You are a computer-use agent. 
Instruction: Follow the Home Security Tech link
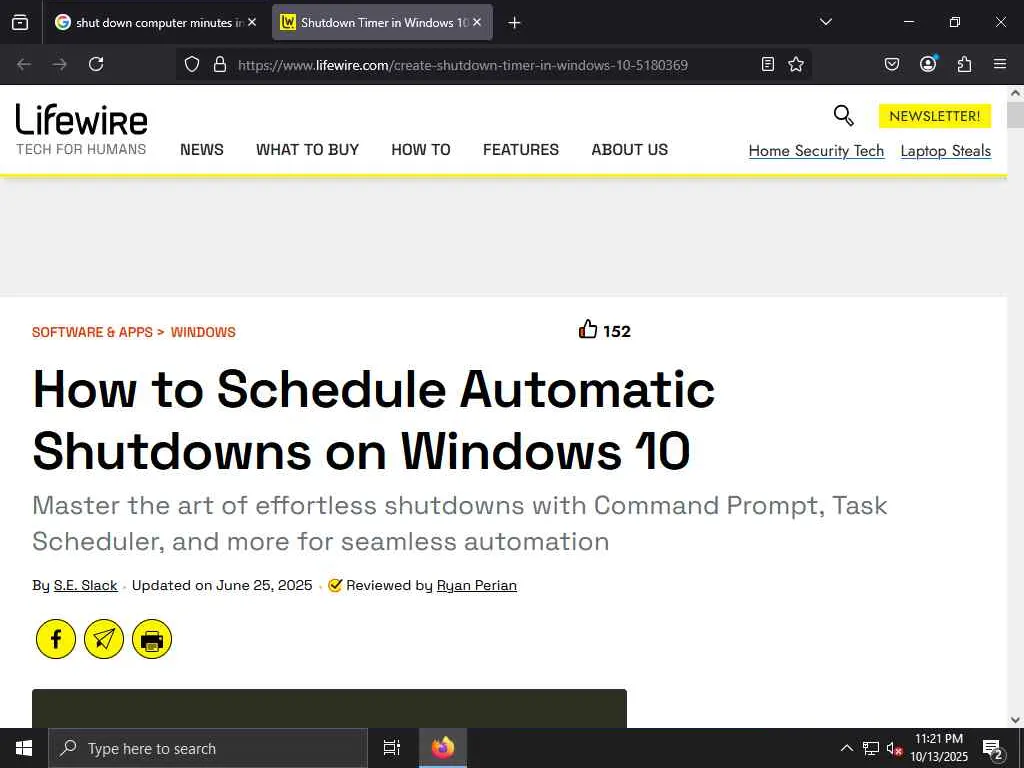pyautogui.click(x=816, y=151)
